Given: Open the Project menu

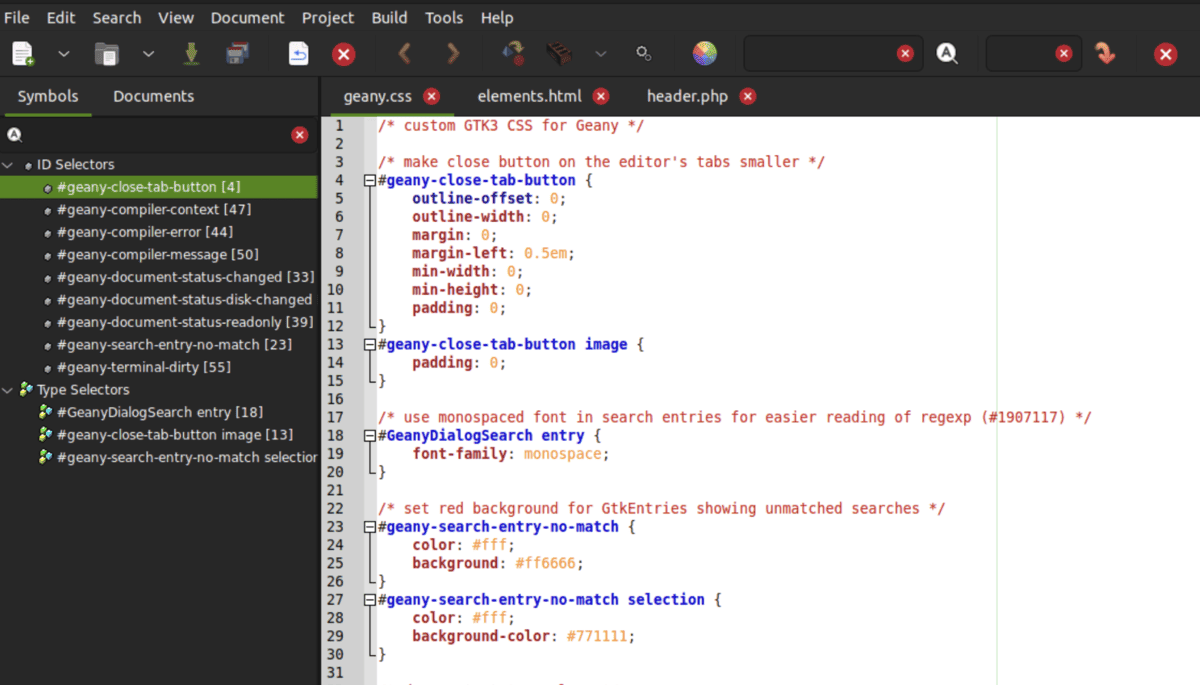Looking at the screenshot, I should click(328, 17).
